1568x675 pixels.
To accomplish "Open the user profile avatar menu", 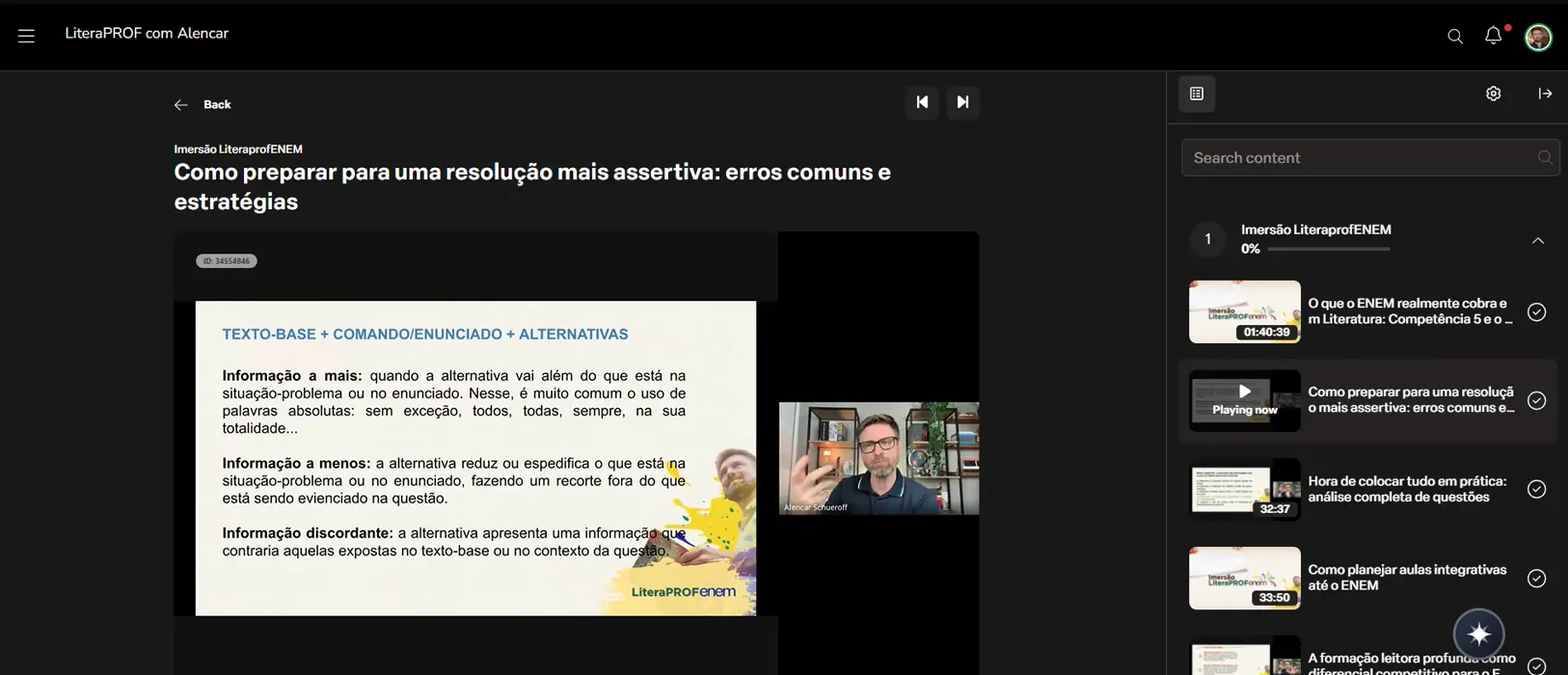I will pos(1538,37).
